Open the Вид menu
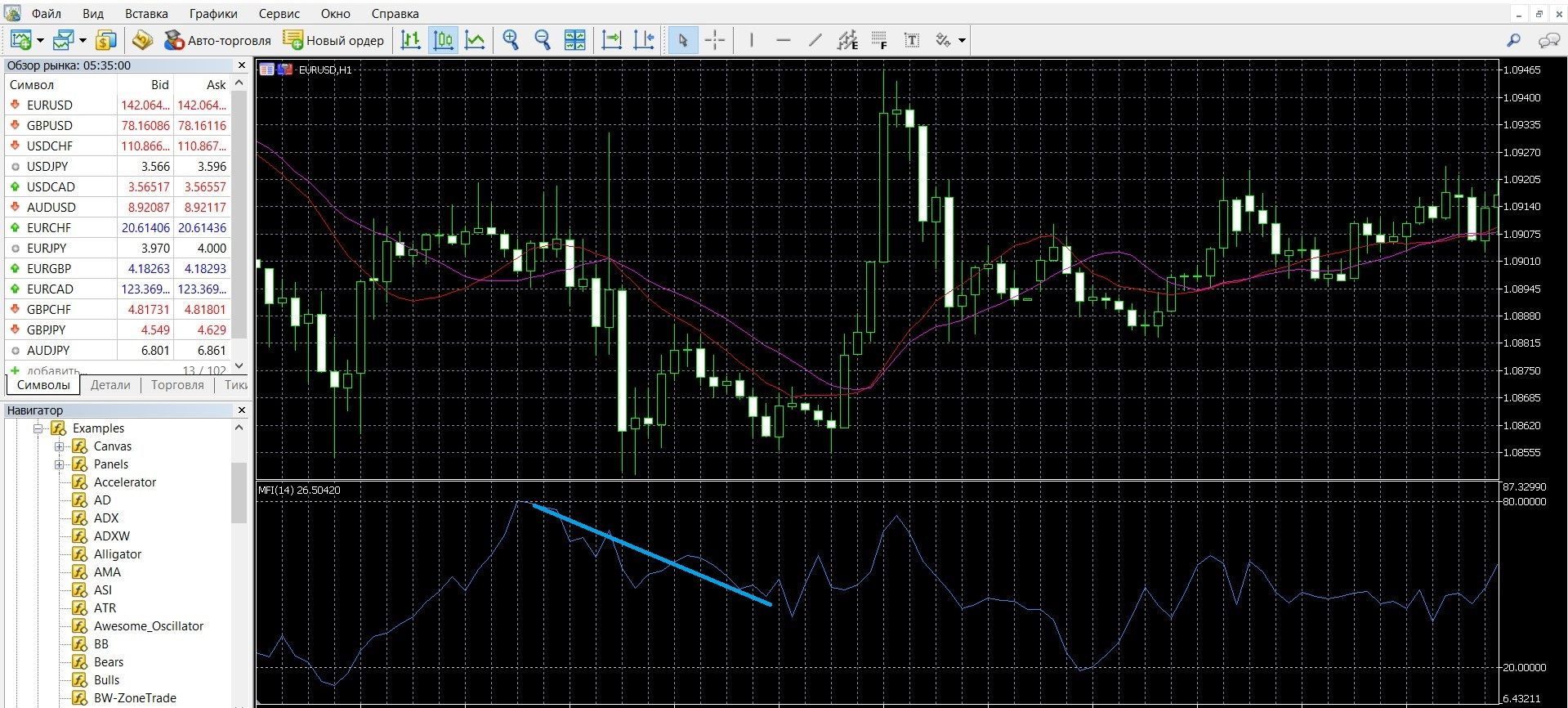Image resolution: width=1568 pixels, height=708 pixels. pos(93,13)
